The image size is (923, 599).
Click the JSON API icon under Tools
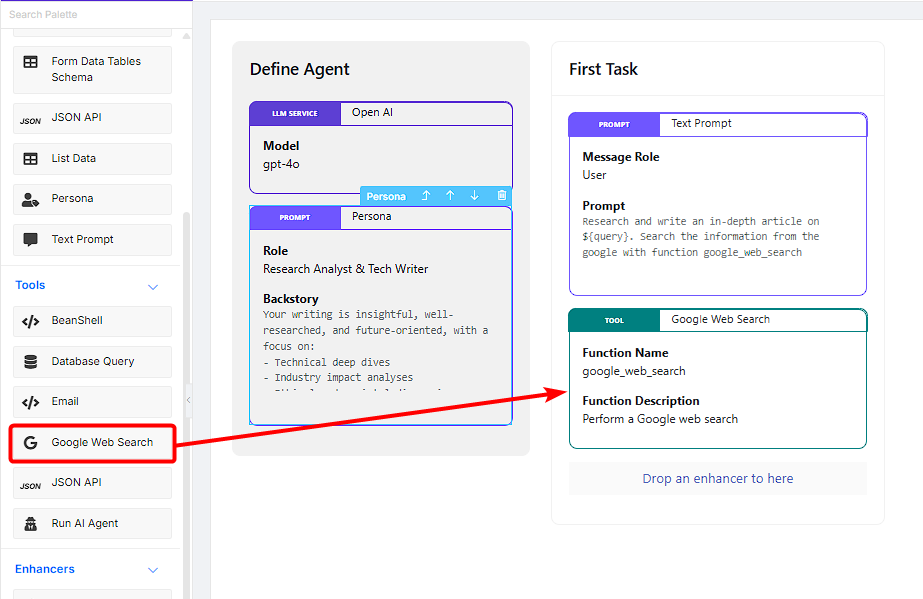(x=31, y=486)
